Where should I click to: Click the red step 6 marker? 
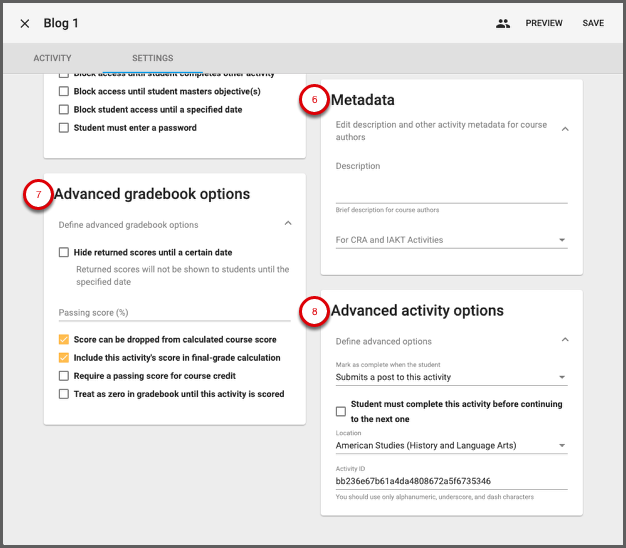(314, 100)
